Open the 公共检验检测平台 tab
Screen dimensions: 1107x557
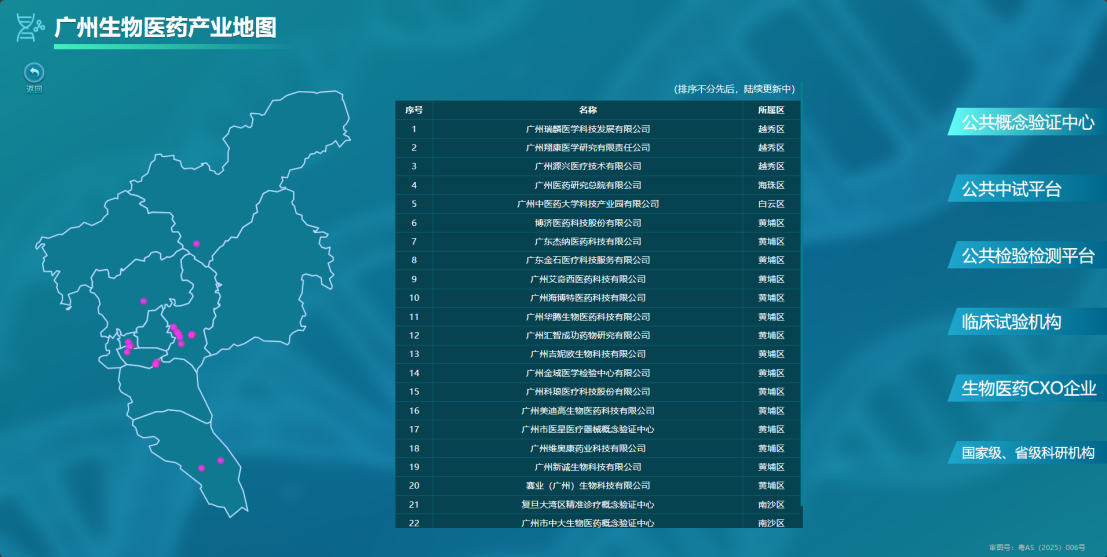pos(1027,256)
